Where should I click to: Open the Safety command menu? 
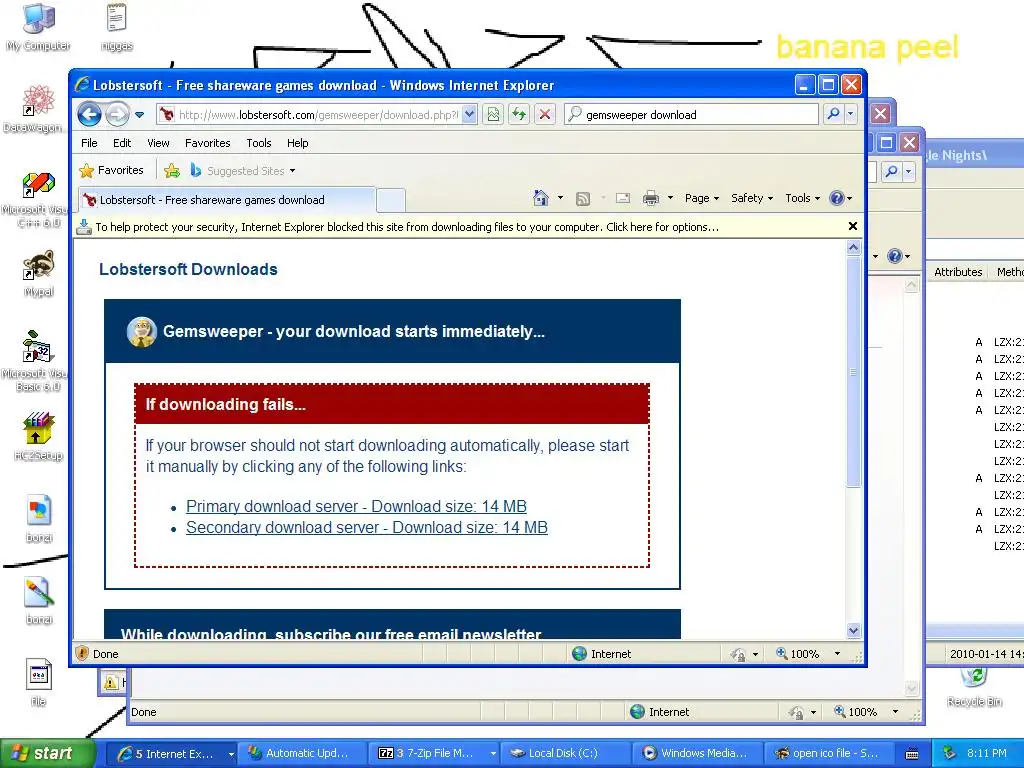[x=752, y=198]
